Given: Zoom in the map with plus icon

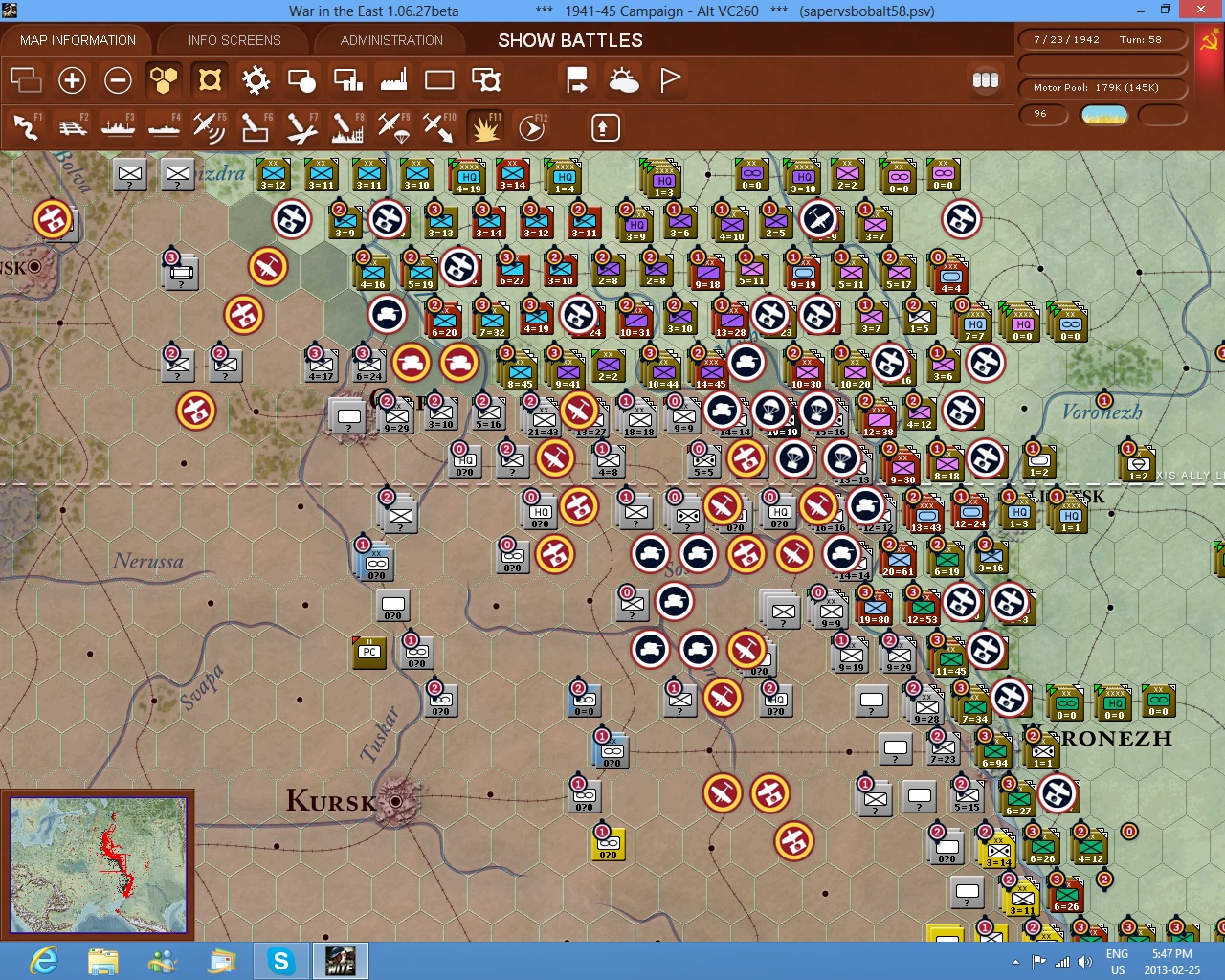Looking at the screenshot, I should tap(72, 79).
